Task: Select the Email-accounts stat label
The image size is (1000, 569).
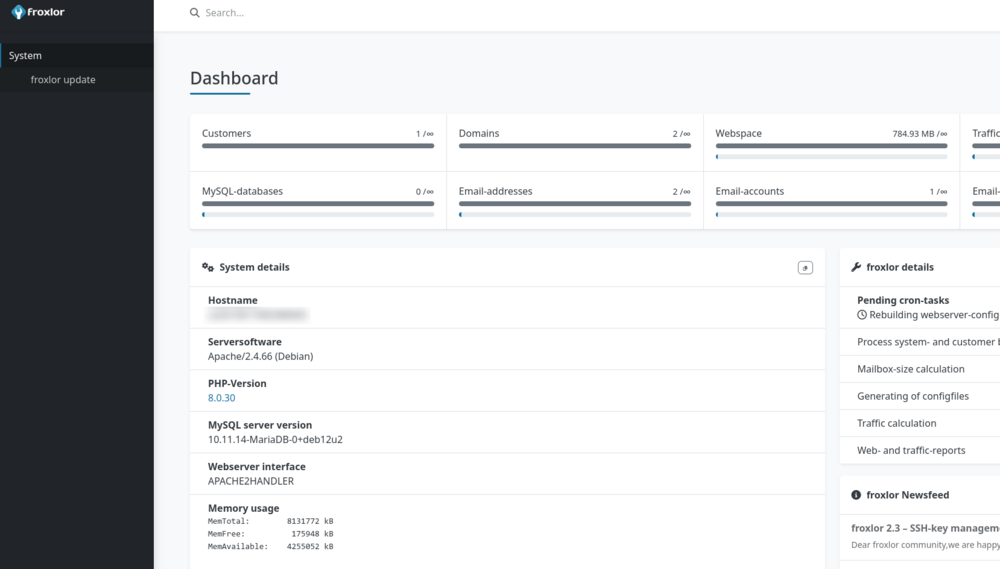Action: (x=749, y=191)
